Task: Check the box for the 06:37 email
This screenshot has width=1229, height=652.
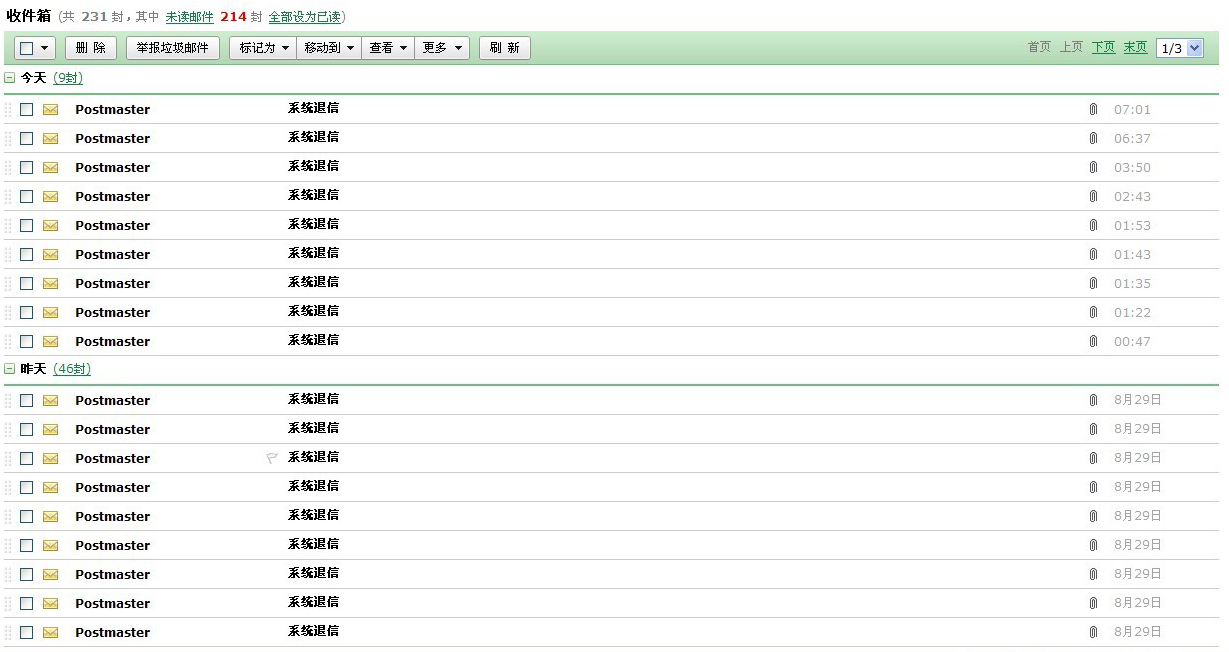Action: tap(27, 139)
